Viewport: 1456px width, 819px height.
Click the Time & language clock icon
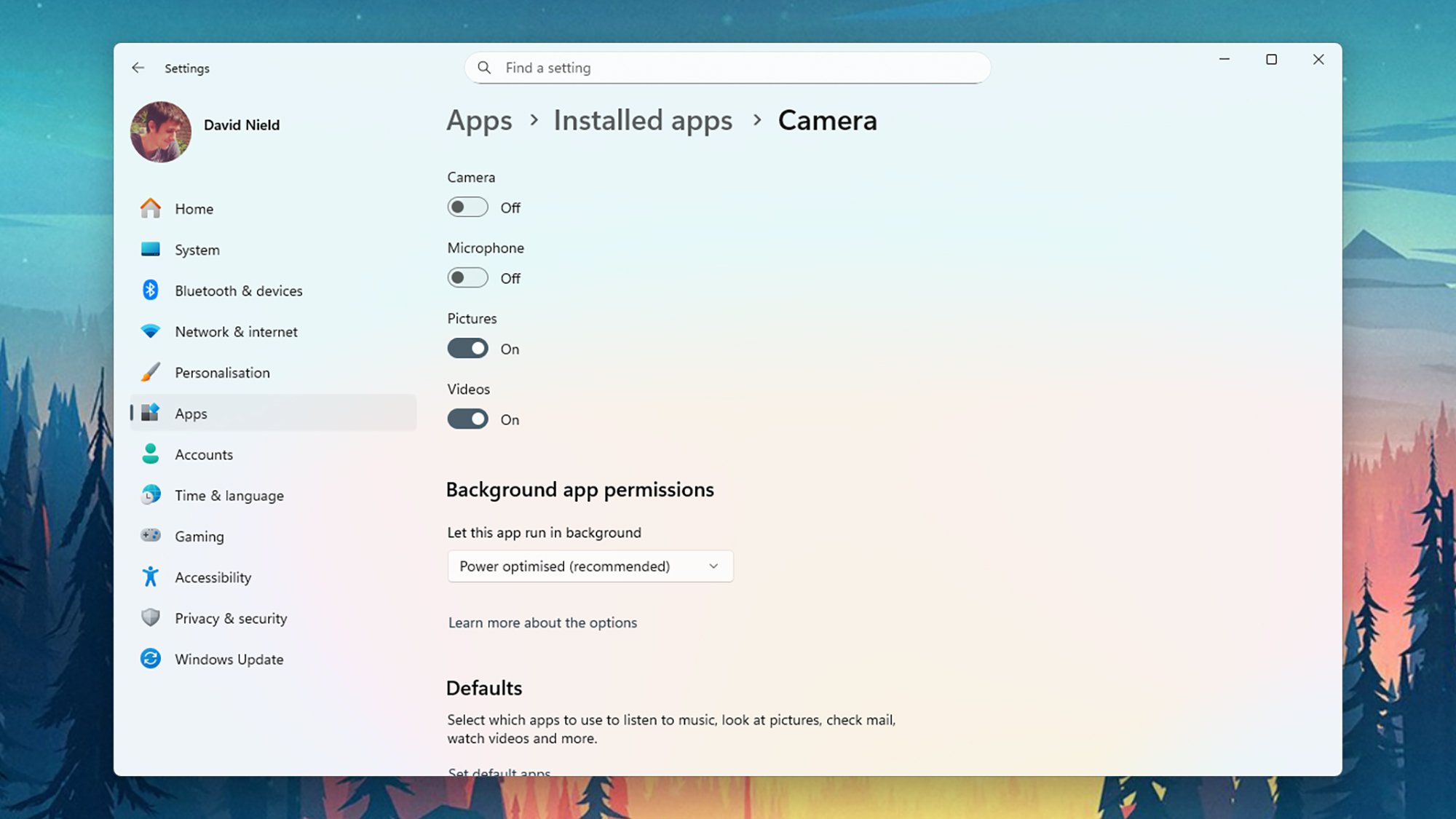[151, 495]
